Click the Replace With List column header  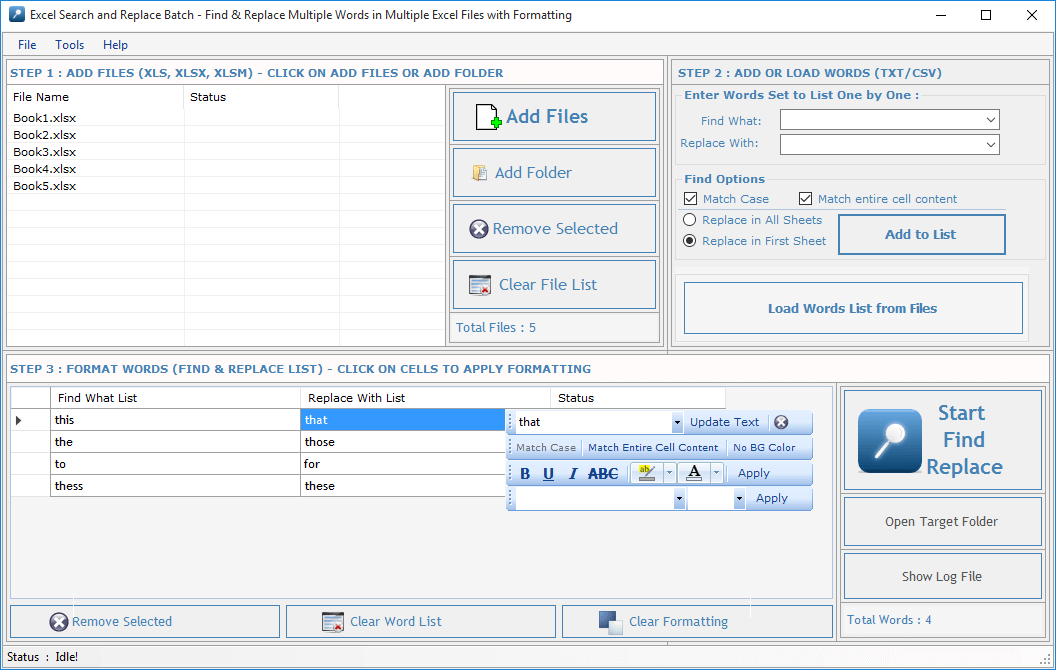coord(425,398)
